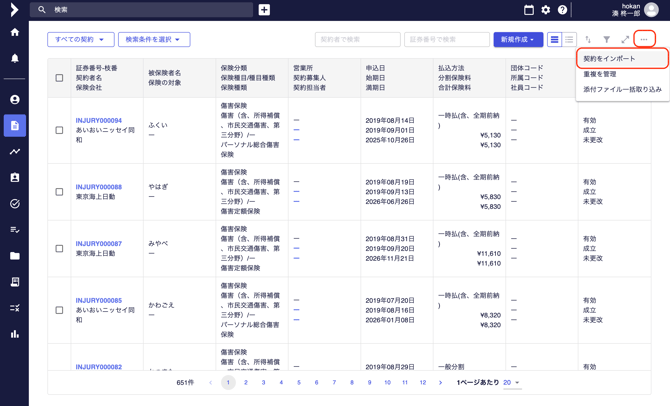Check the row for INJURY000094

coord(59,130)
